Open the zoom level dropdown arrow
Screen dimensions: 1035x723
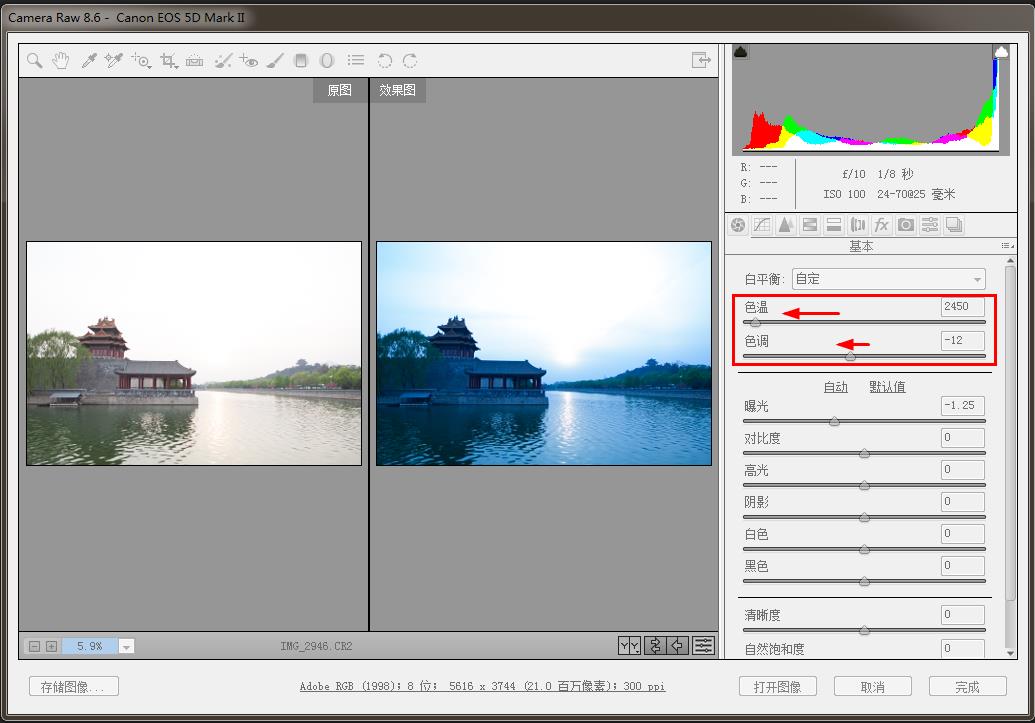[x=126, y=646]
